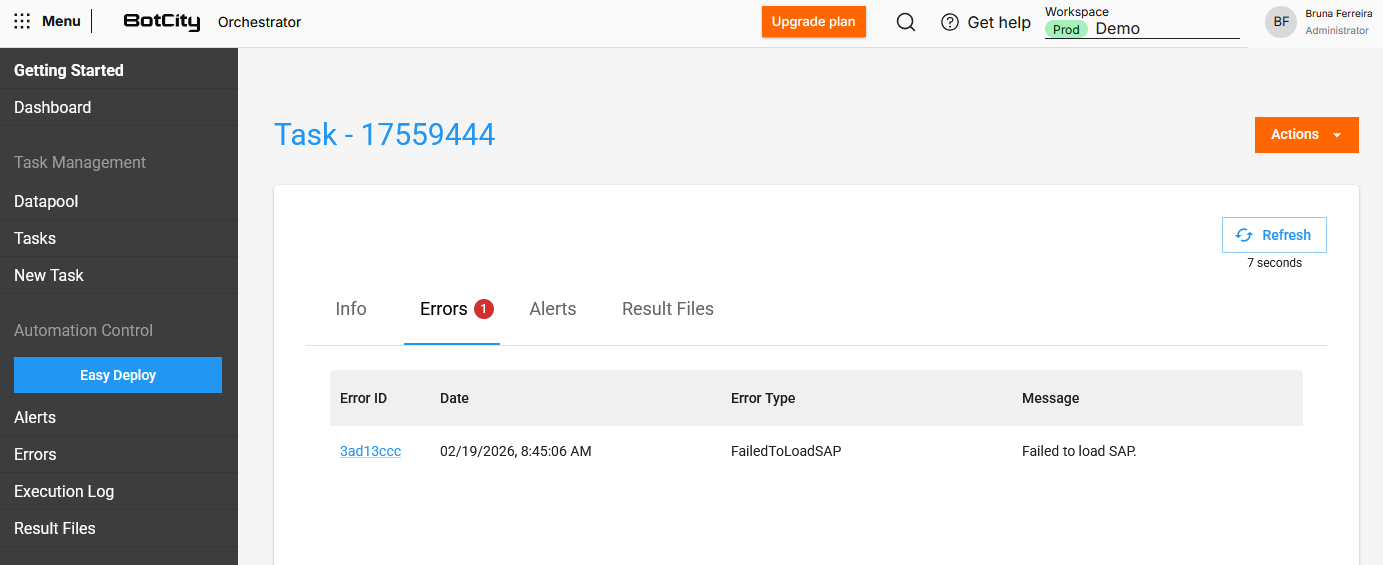Open Datapool in sidebar
The width and height of the screenshot is (1383, 565).
46,201
